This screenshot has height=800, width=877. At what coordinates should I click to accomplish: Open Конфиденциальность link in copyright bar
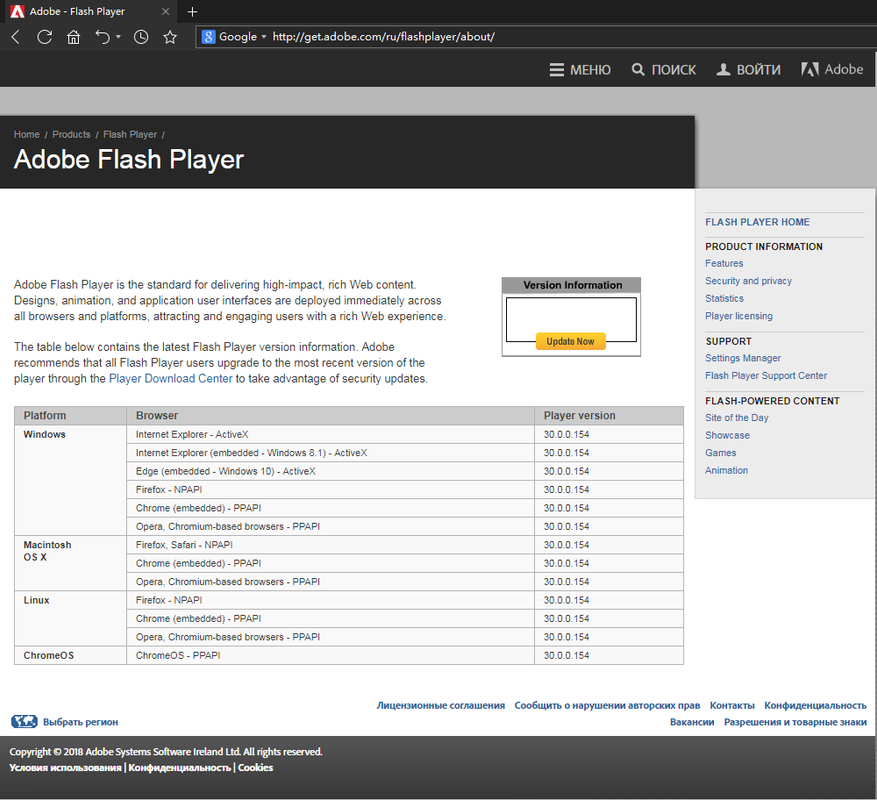[x=180, y=768]
